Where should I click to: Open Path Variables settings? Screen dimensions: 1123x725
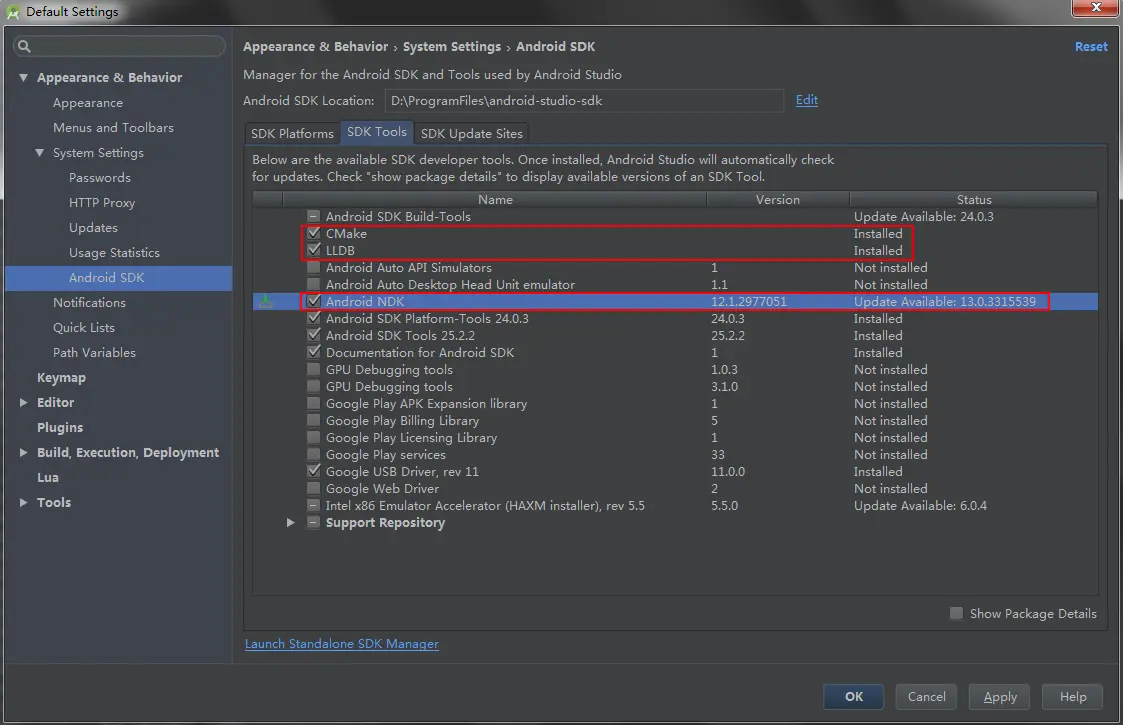coord(94,352)
